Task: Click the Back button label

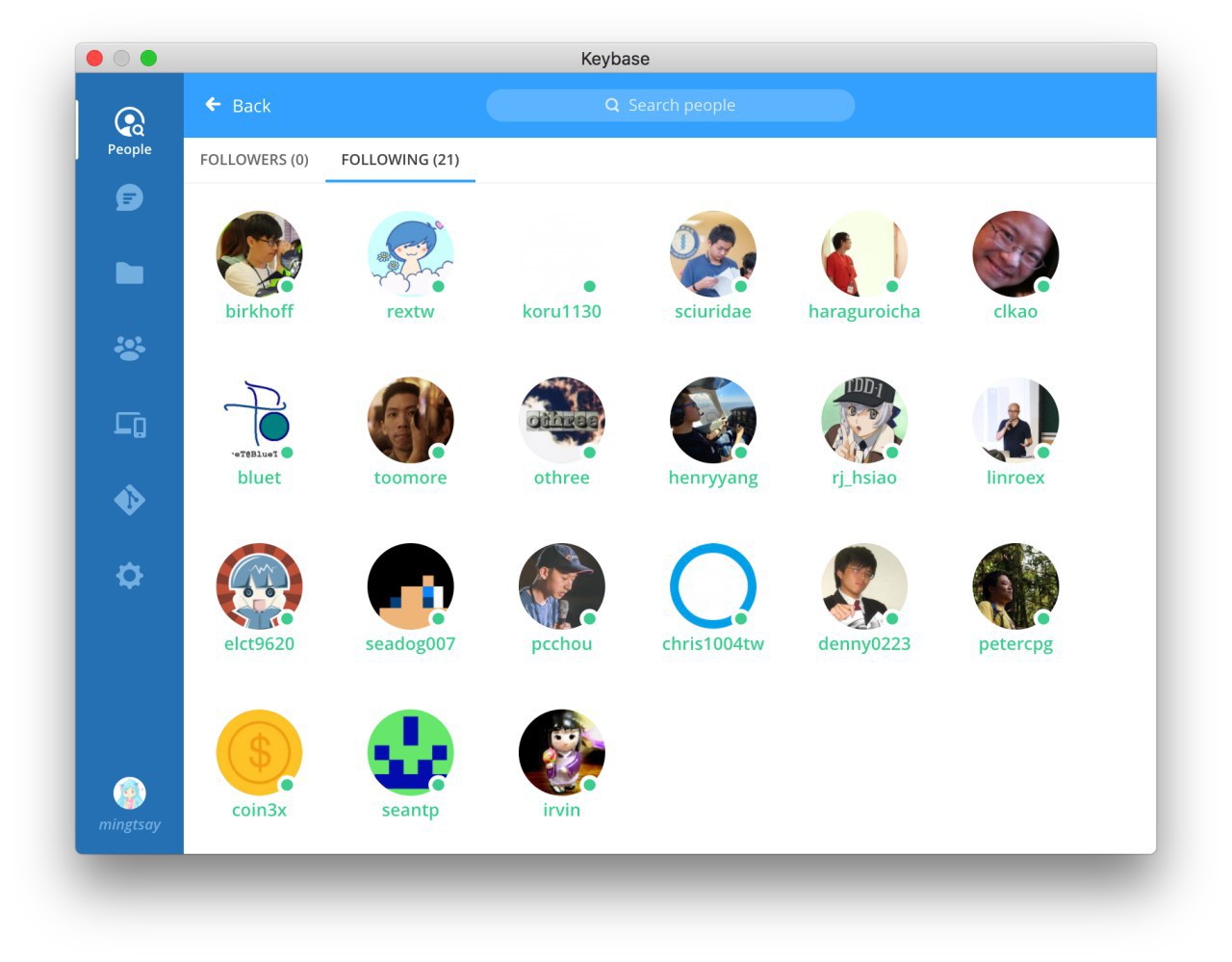Action: pos(251,106)
